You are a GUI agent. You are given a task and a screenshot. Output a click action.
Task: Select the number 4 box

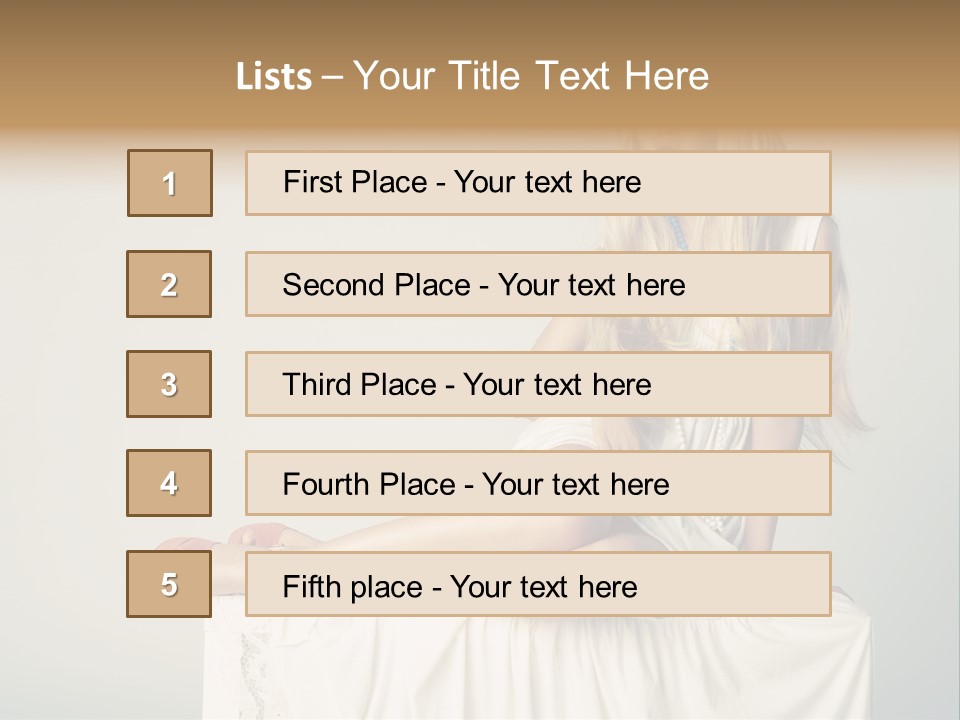point(169,483)
